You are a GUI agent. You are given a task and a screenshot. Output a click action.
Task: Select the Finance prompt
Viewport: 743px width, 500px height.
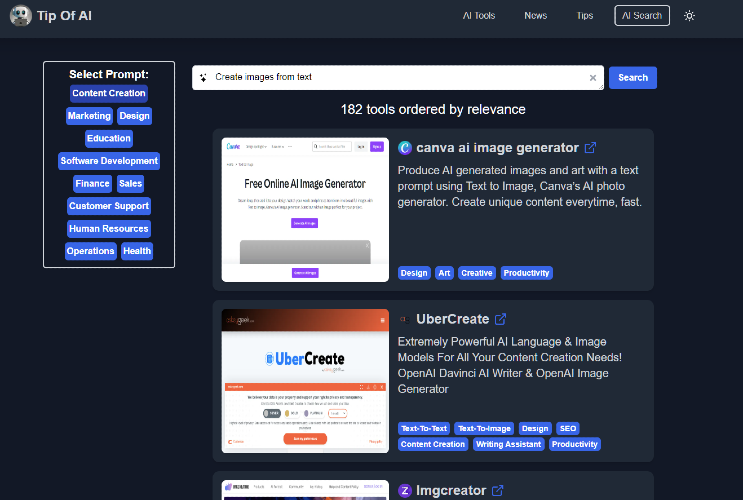(92, 184)
